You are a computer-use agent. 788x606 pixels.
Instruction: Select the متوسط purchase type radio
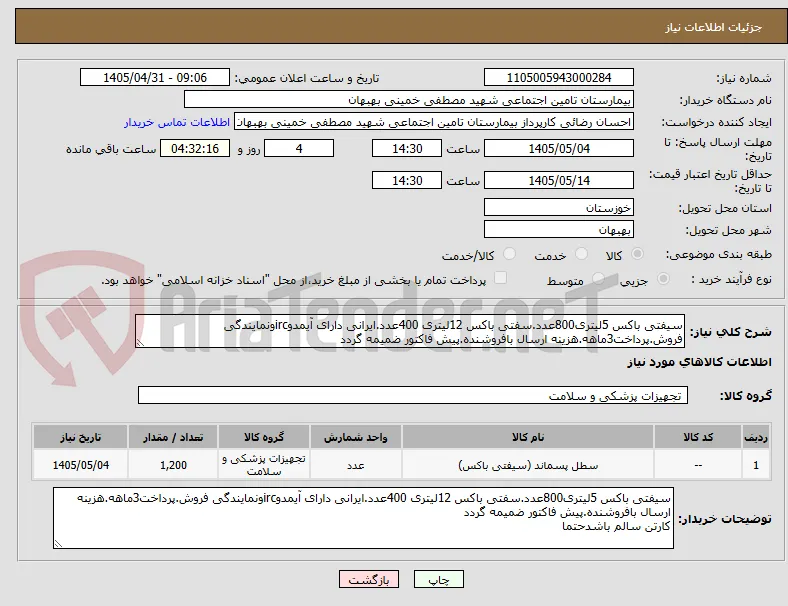(x=598, y=278)
